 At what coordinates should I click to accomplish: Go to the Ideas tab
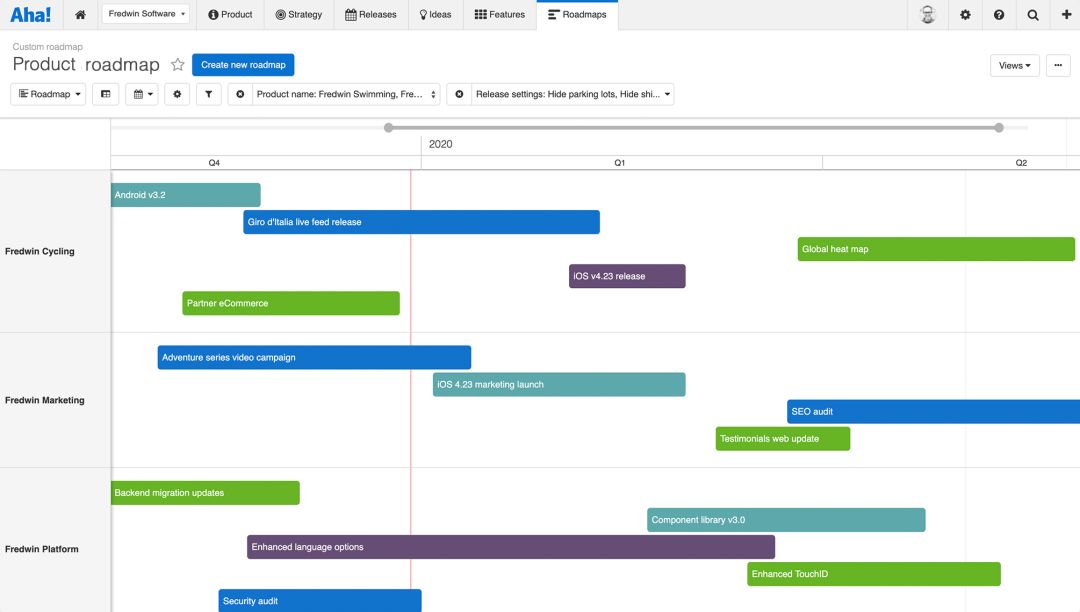click(435, 15)
